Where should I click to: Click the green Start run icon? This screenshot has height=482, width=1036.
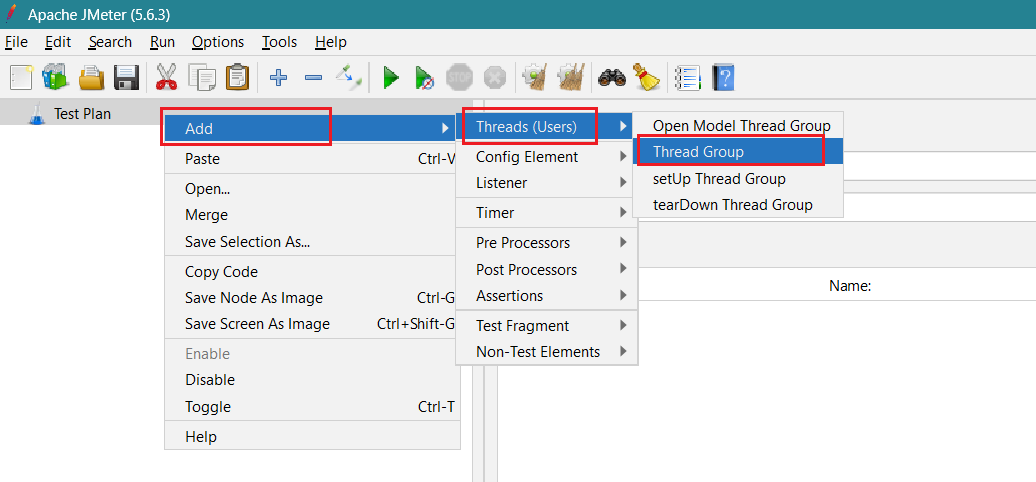click(391, 78)
